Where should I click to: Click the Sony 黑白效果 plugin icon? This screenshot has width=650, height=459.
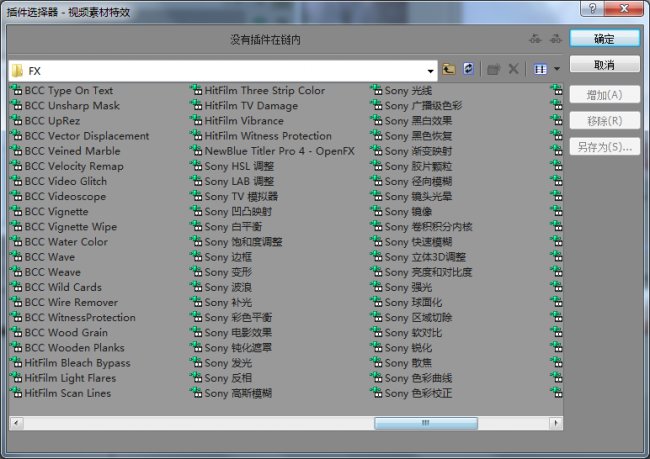(x=376, y=121)
